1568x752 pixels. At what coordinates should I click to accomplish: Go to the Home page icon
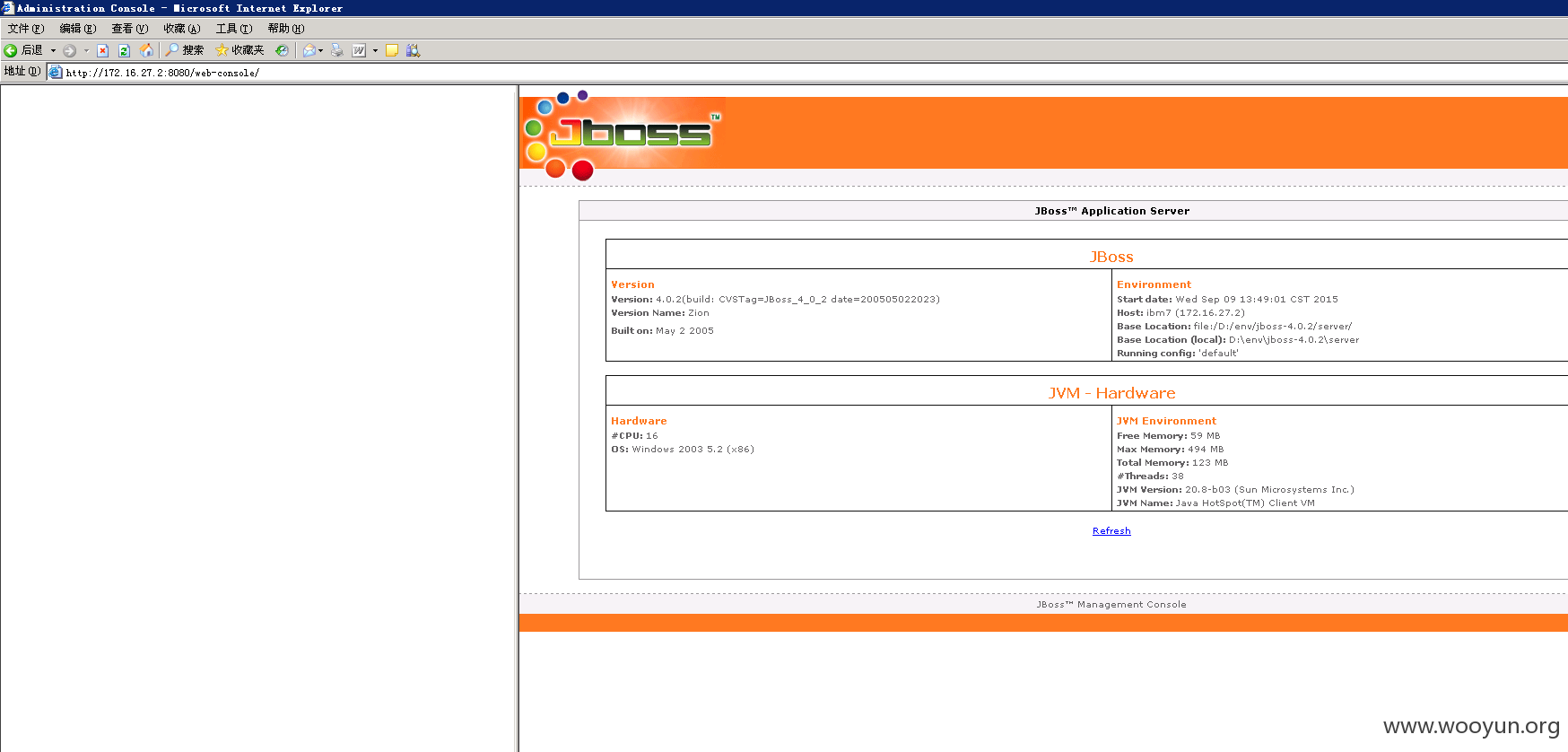146,50
